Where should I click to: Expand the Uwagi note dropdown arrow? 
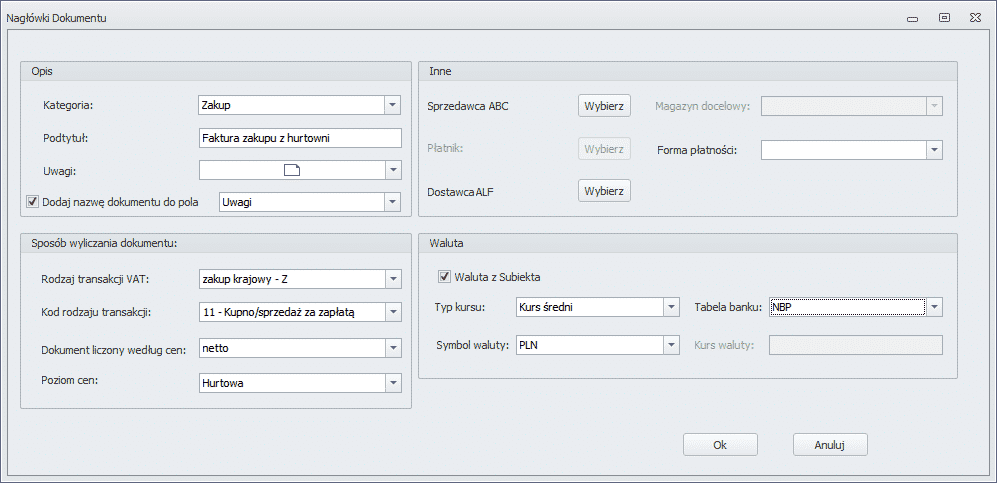pos(393,170)
